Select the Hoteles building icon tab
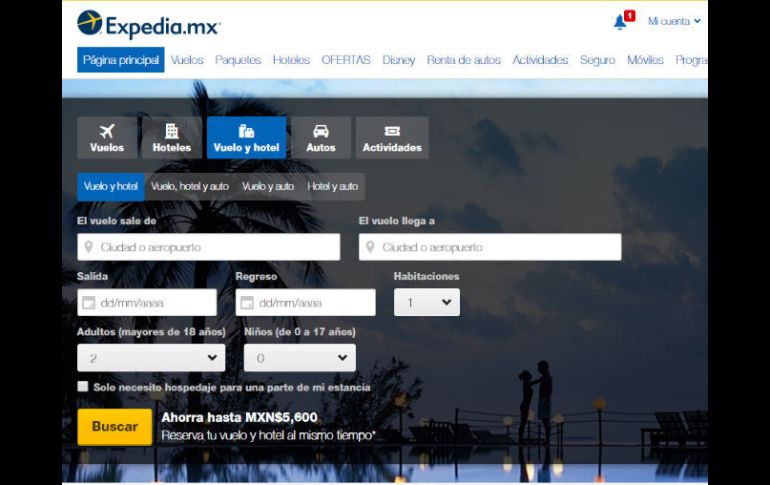770x485 pixels. click(x=171, y=138)
